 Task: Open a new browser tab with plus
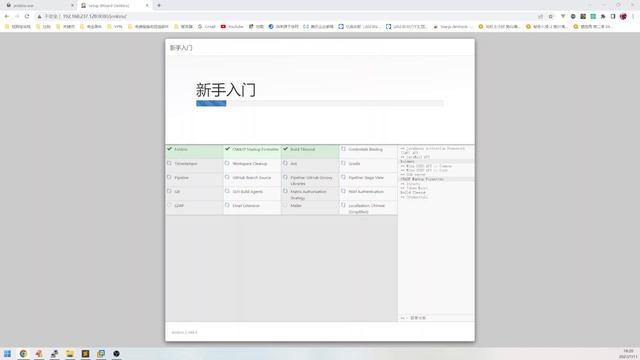tap(159, 5)
